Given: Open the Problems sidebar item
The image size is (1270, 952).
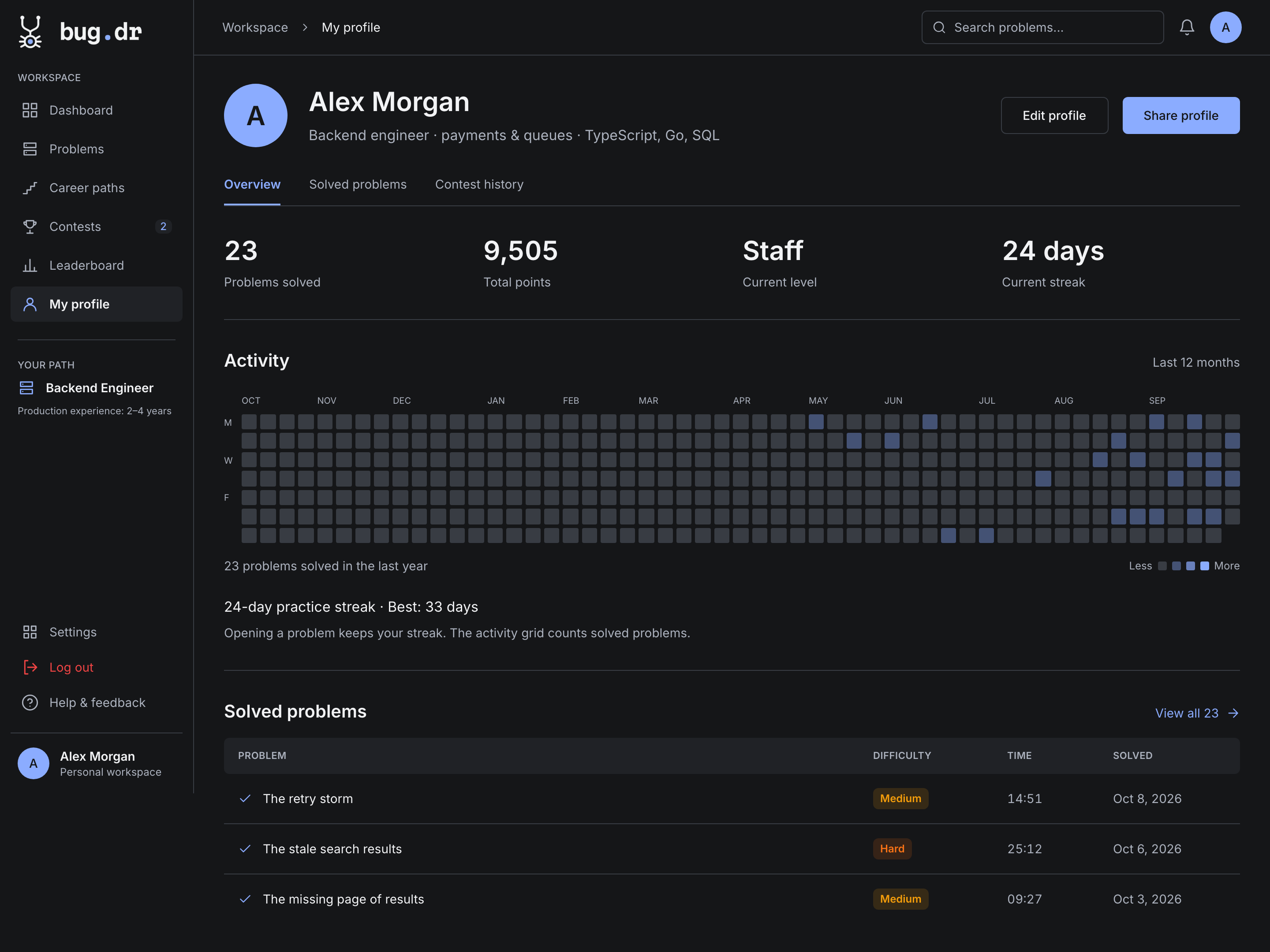Looking at the screenshot, I should point(97,149).
